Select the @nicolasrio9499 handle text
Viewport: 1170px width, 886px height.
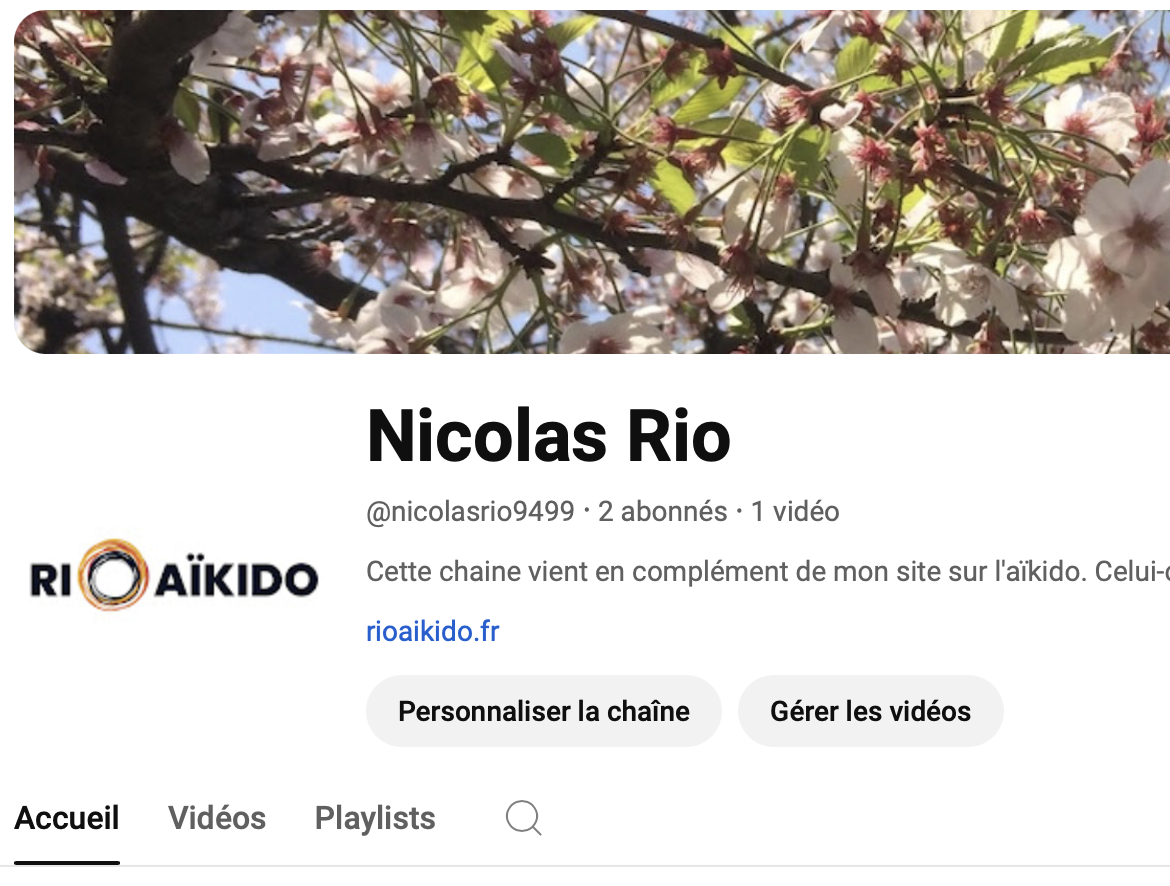tap(470, 512)
